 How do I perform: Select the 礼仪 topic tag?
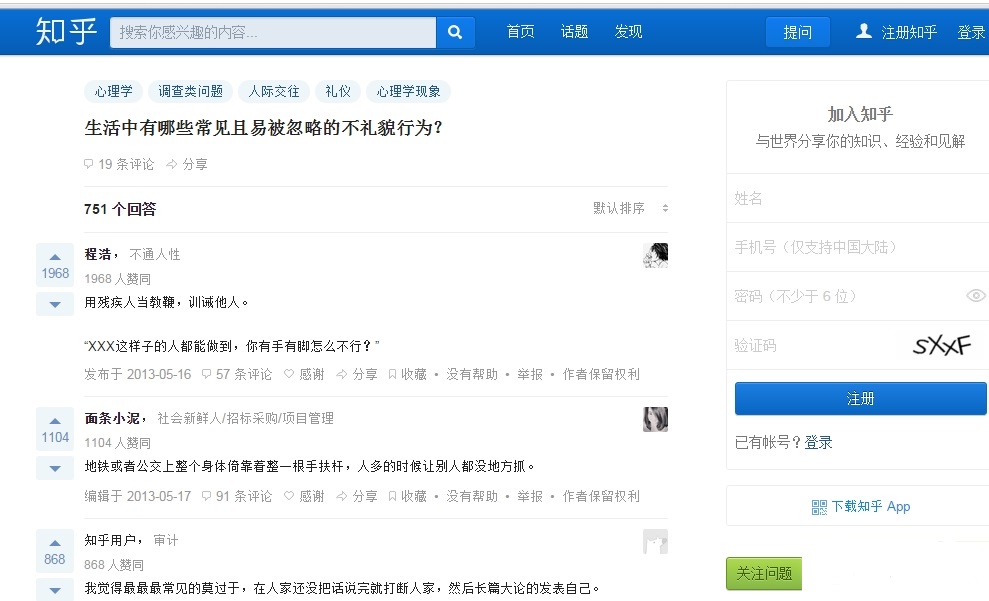(337, 91)
